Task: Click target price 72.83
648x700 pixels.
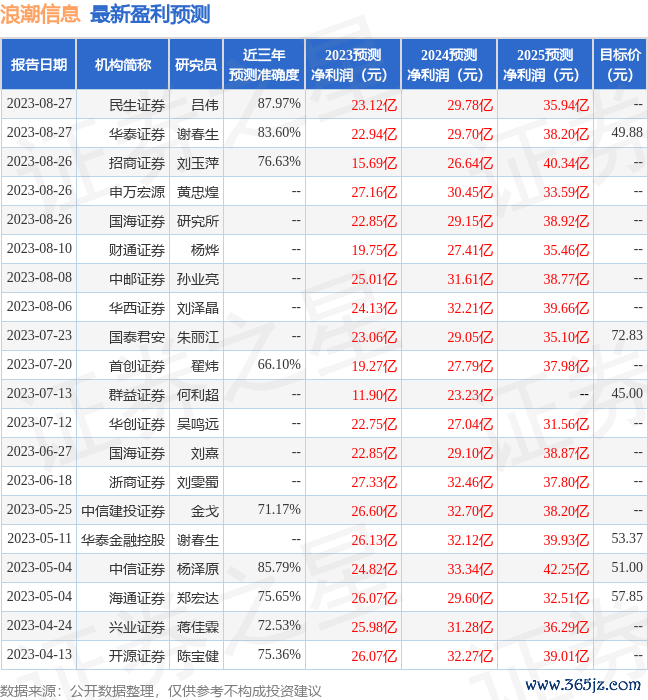Action: pyautogui.click(x=627, y=336)
